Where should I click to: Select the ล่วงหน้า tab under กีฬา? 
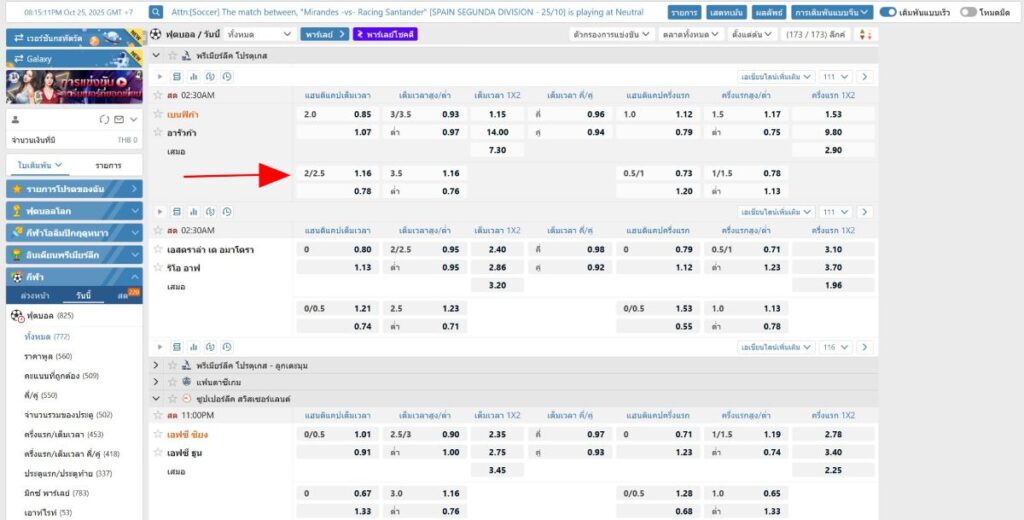[35, 295]
